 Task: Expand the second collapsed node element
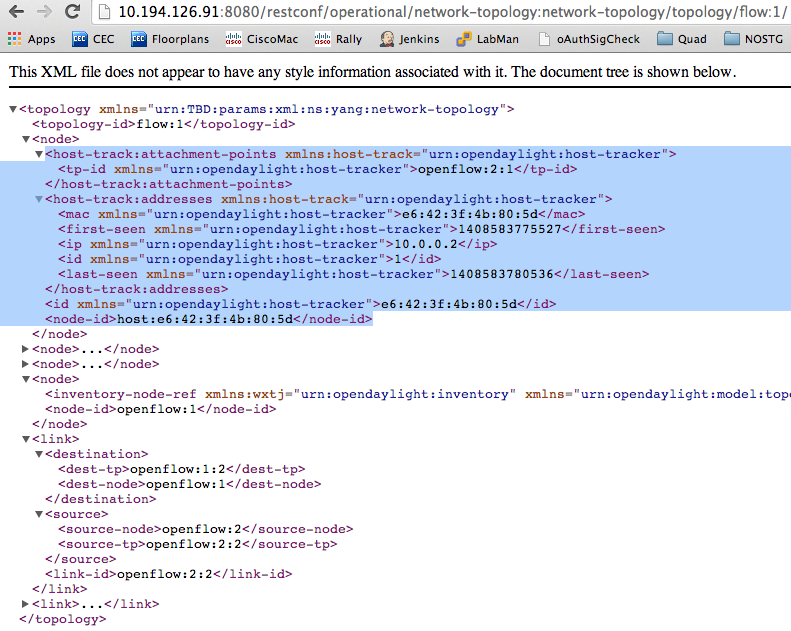(x=25, y=349)
